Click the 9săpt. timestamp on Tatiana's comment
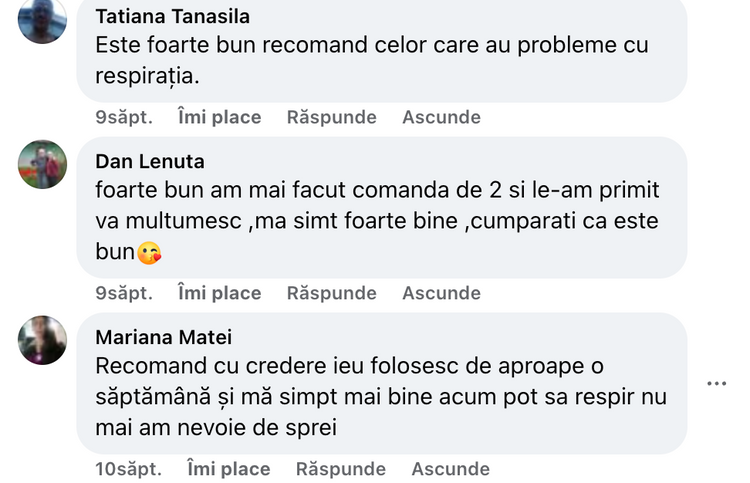Viewport: 750px width, 483px height. coord(124,117)
